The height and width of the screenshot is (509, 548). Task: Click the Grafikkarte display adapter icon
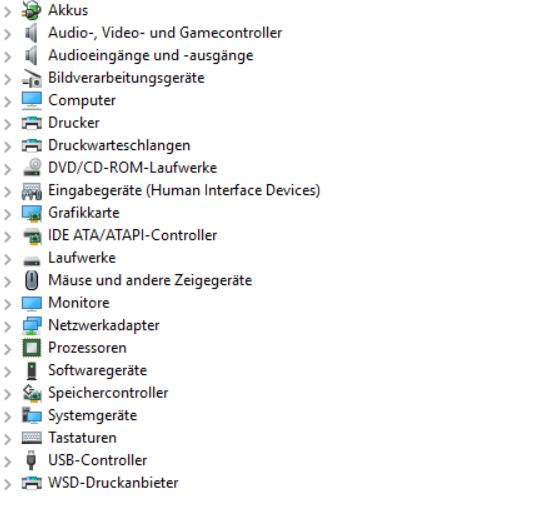coord(31,213)
